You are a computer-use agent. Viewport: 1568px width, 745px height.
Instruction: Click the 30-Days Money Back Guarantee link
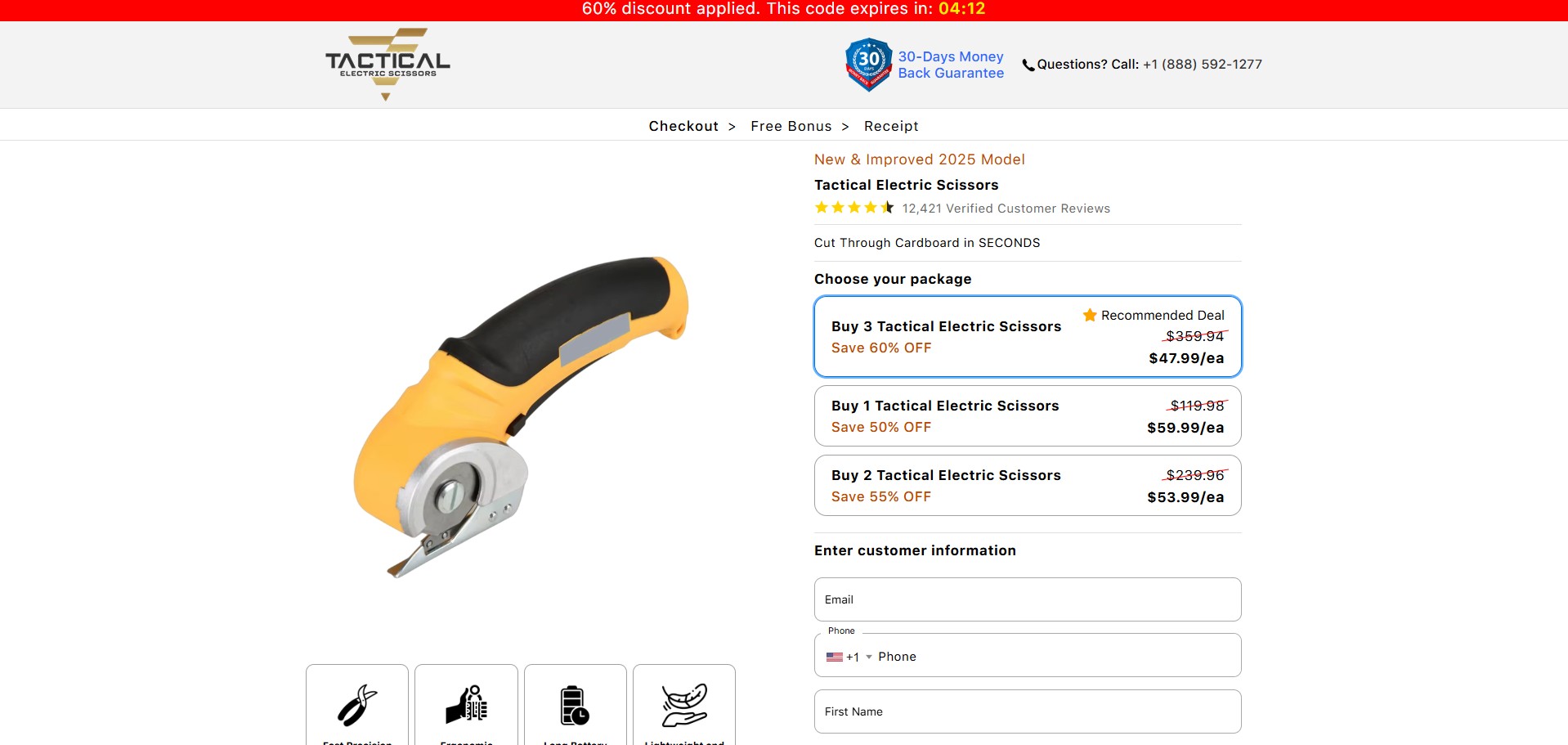[951, 65]
